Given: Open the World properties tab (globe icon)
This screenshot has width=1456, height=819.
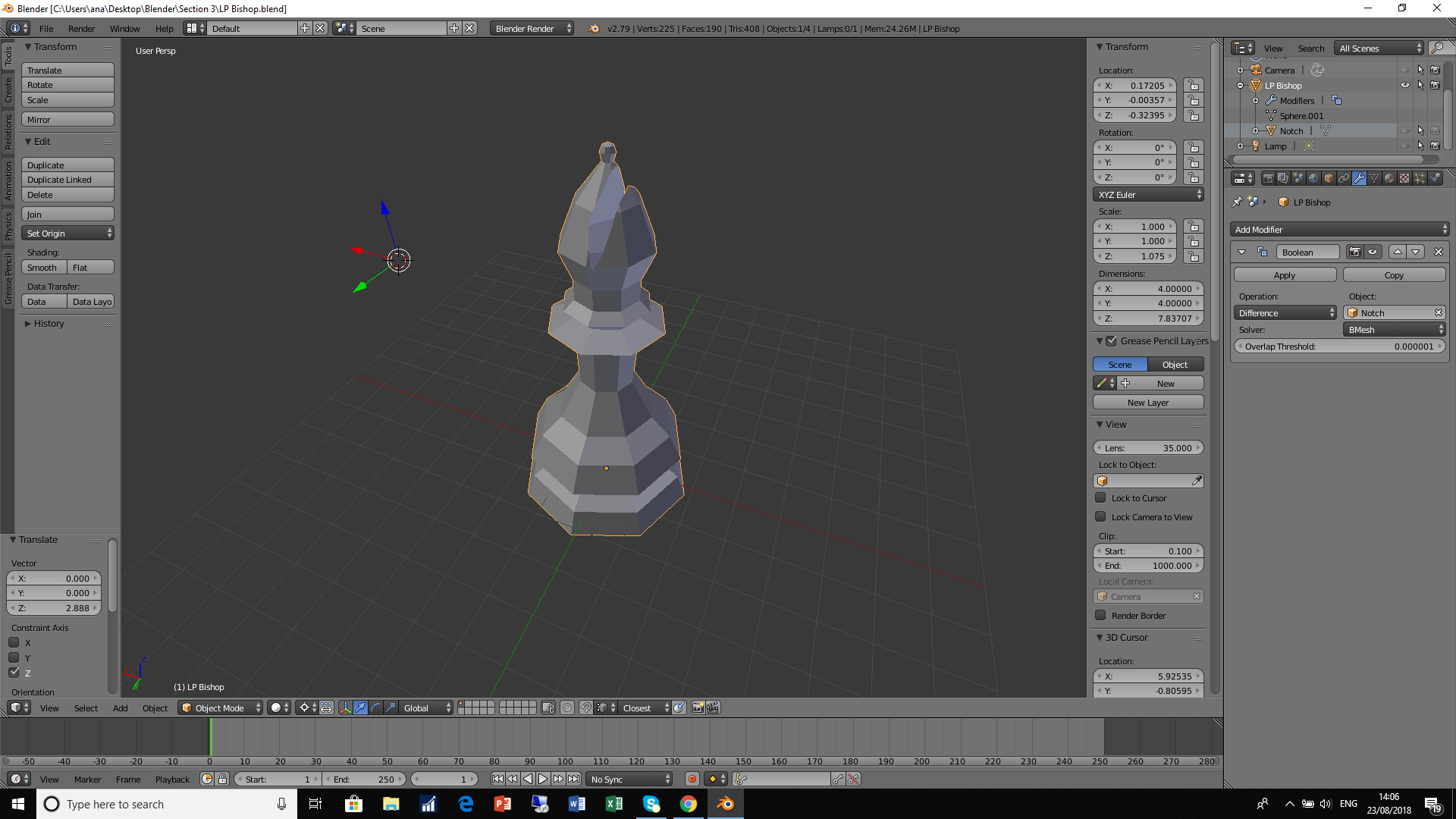Looking at the screenshot, I should pos(1313,178).
